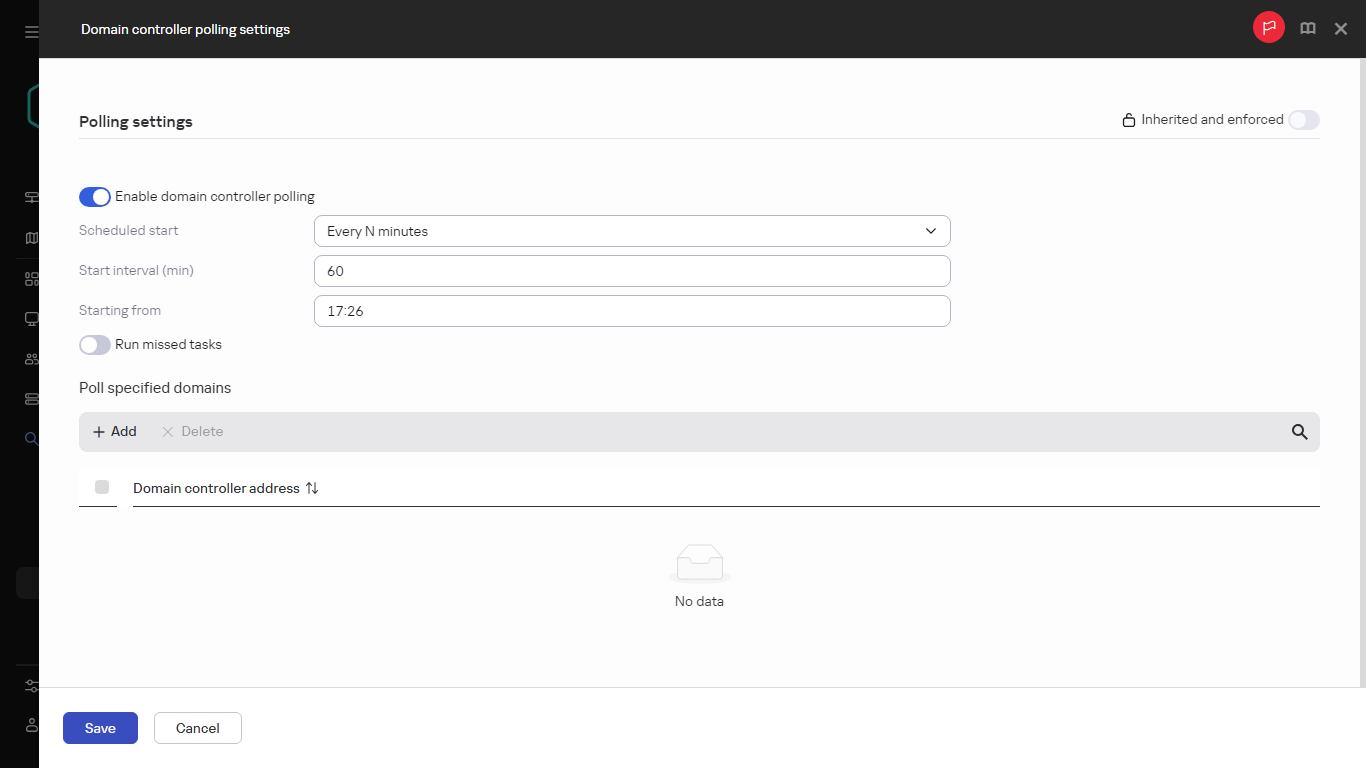Disable domain controller polling
1366x768 pixels.
point(94,197)
